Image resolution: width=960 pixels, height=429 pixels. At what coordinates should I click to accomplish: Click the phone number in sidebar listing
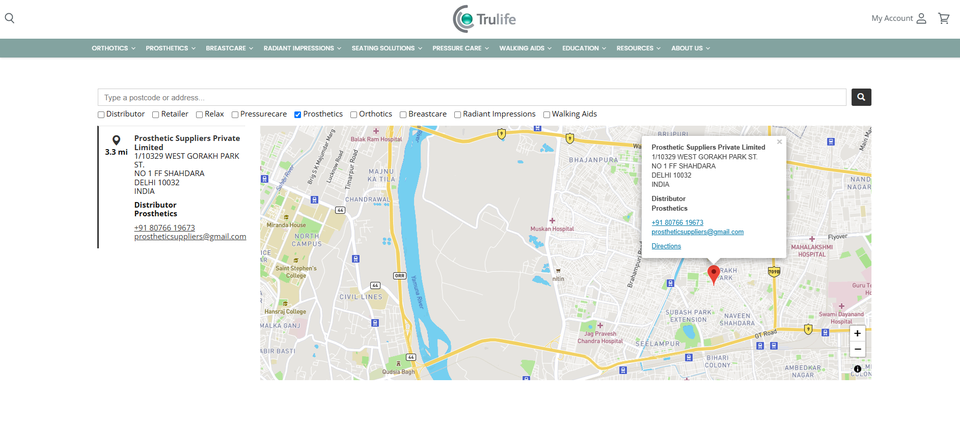[x=165, y=228]
